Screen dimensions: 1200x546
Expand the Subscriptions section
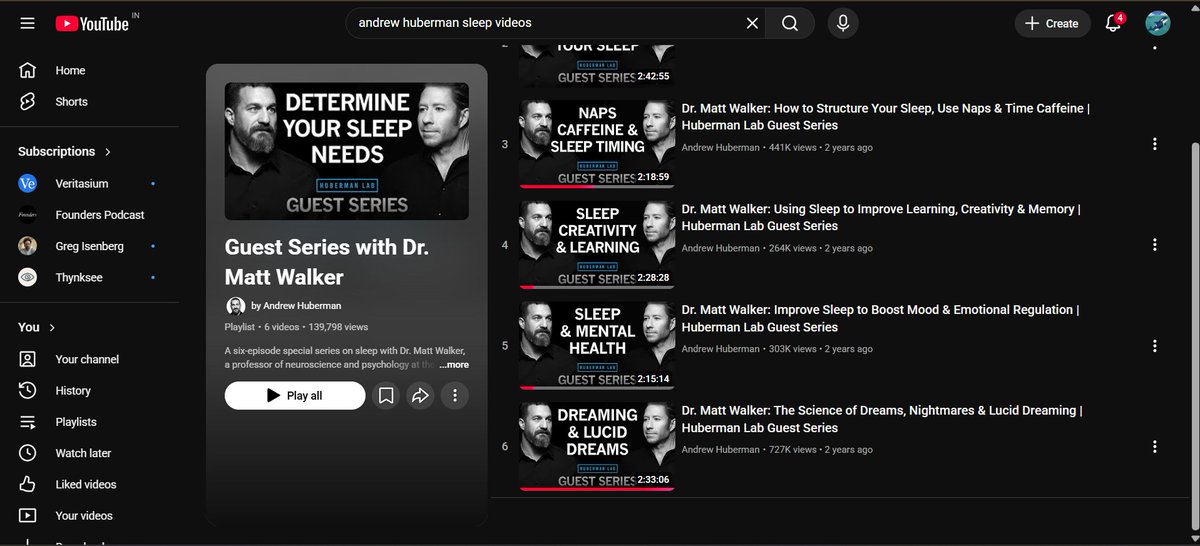click(x=65, y=151)
